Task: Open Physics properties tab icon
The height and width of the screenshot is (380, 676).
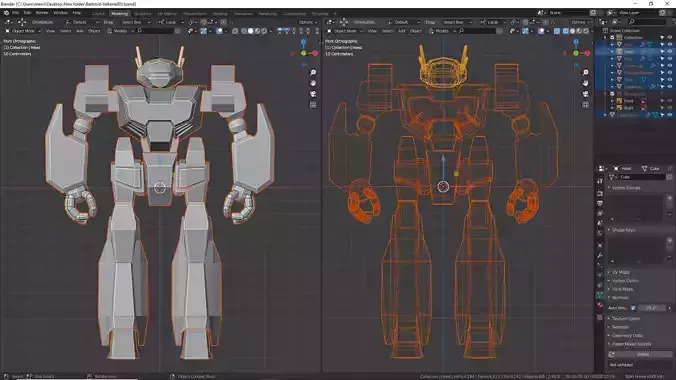Action: pyautogui.click(x=600, y=275)
